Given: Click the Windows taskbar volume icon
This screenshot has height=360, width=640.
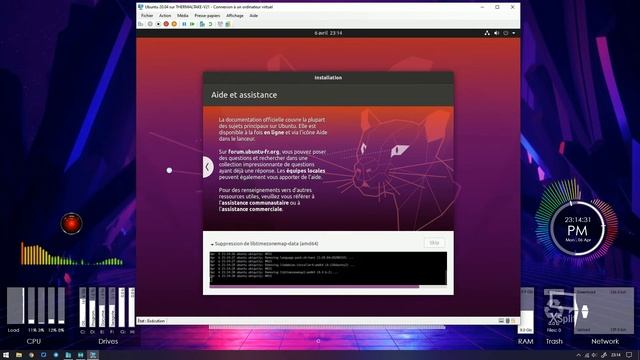Looking at the screenshot, I should [x=594, y=355].
